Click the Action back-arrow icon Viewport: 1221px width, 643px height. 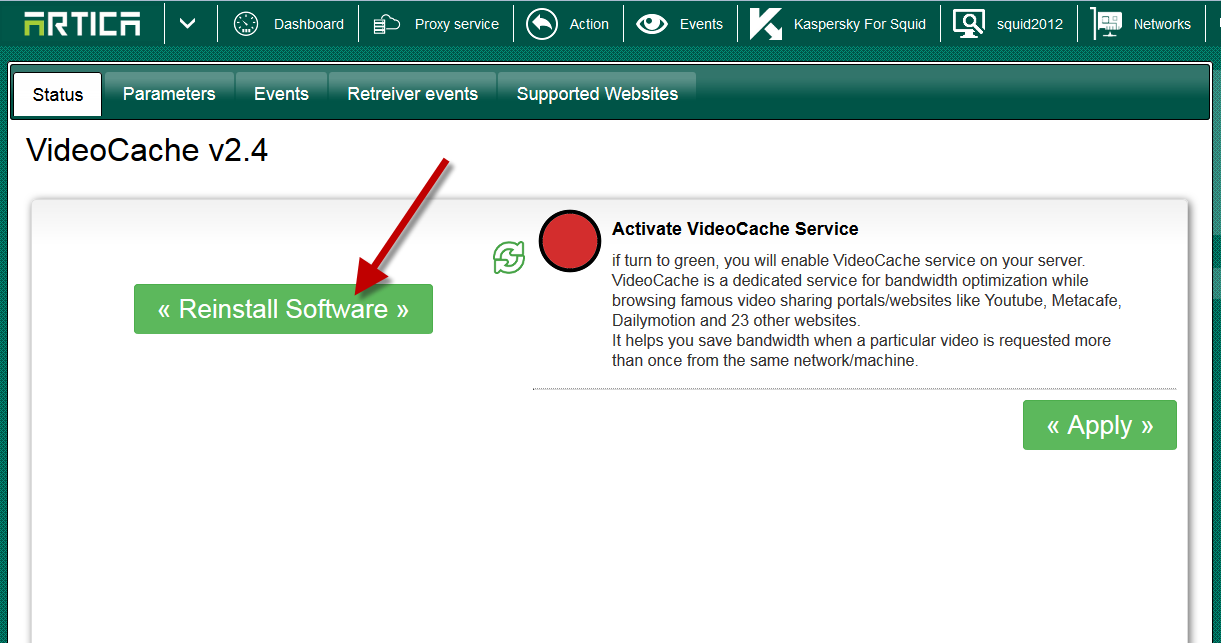coord(542,24)
